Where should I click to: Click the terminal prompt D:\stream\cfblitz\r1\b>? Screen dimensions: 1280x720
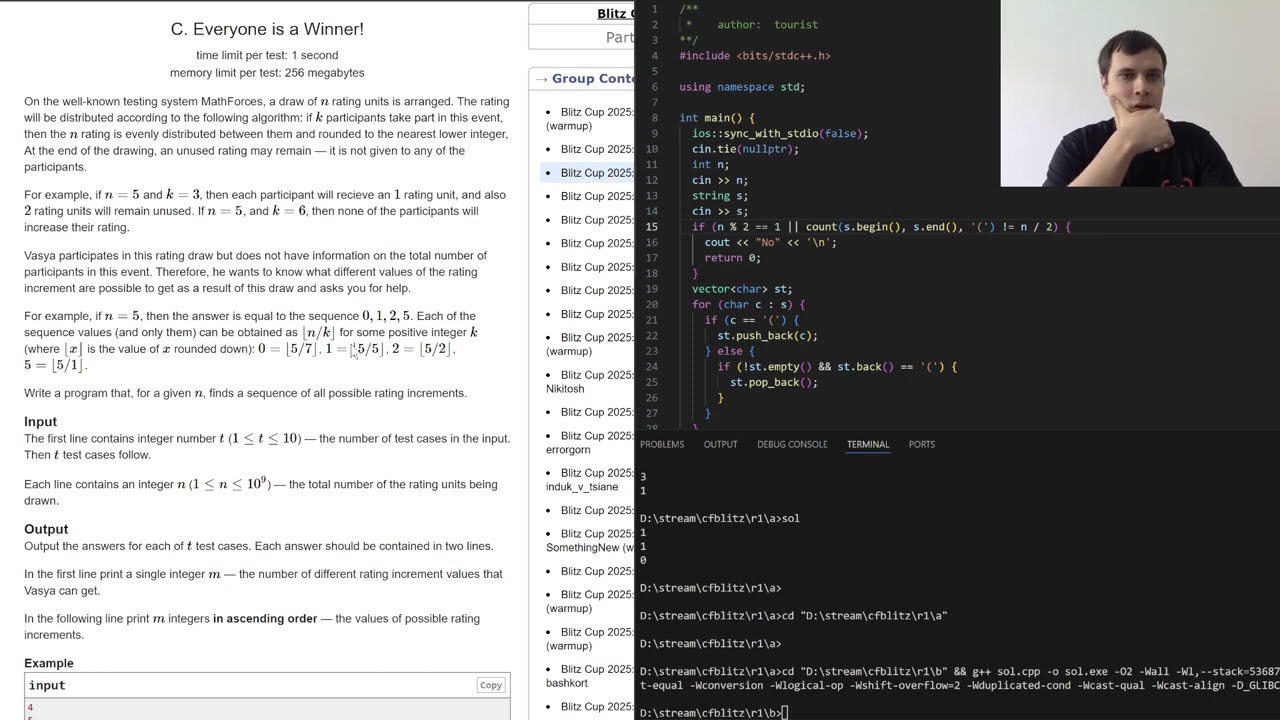[x=711, y=713]
